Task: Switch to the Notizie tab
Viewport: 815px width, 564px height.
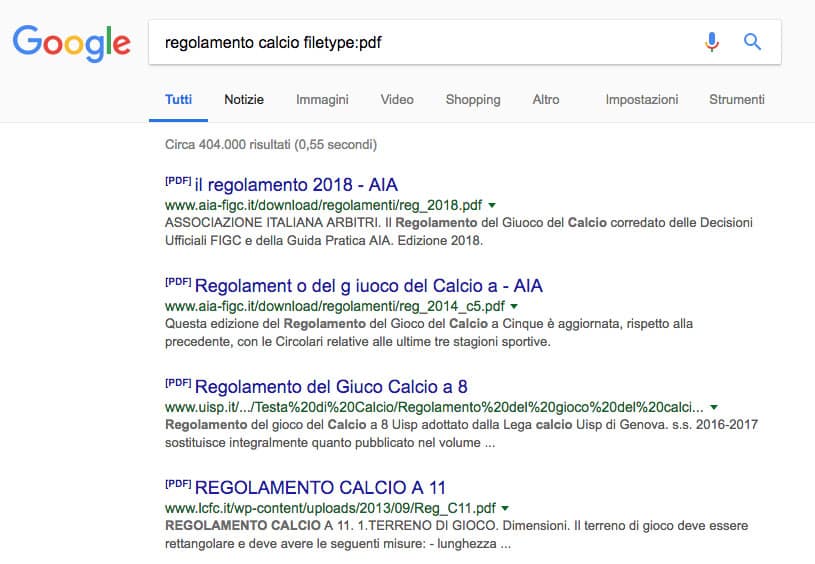Action: point(244,99)
